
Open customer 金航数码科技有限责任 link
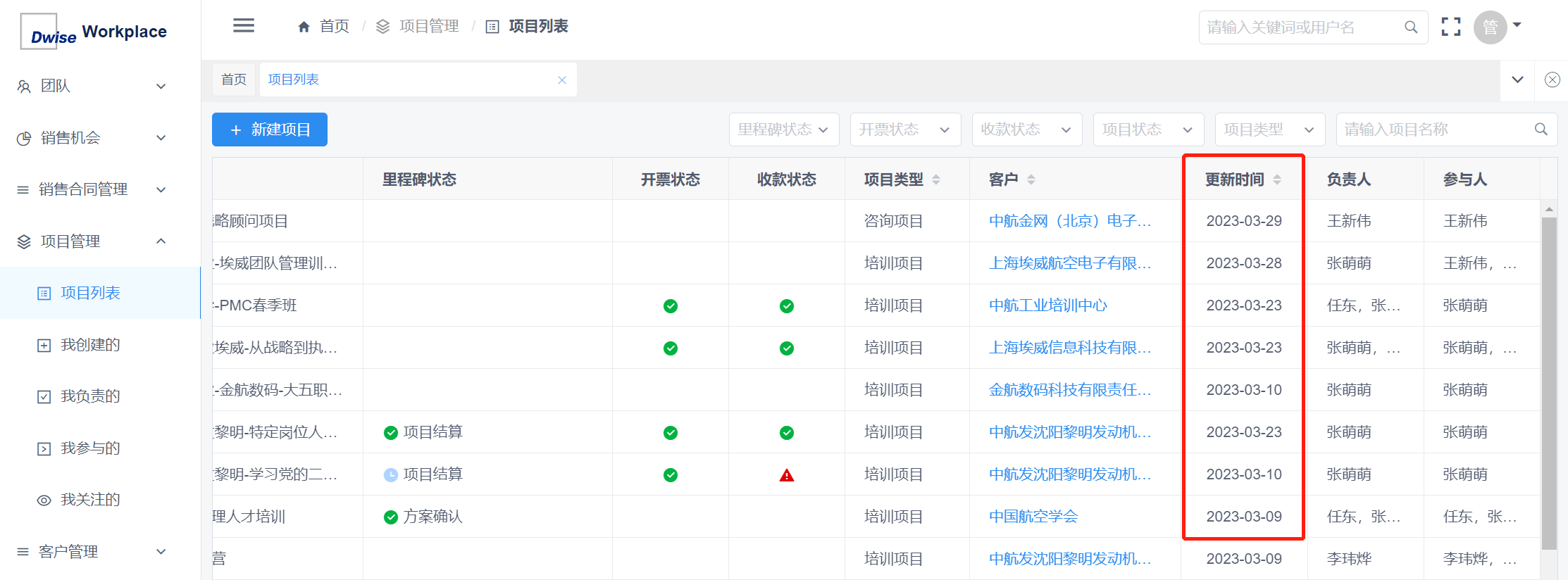[x=1070, y=390]
